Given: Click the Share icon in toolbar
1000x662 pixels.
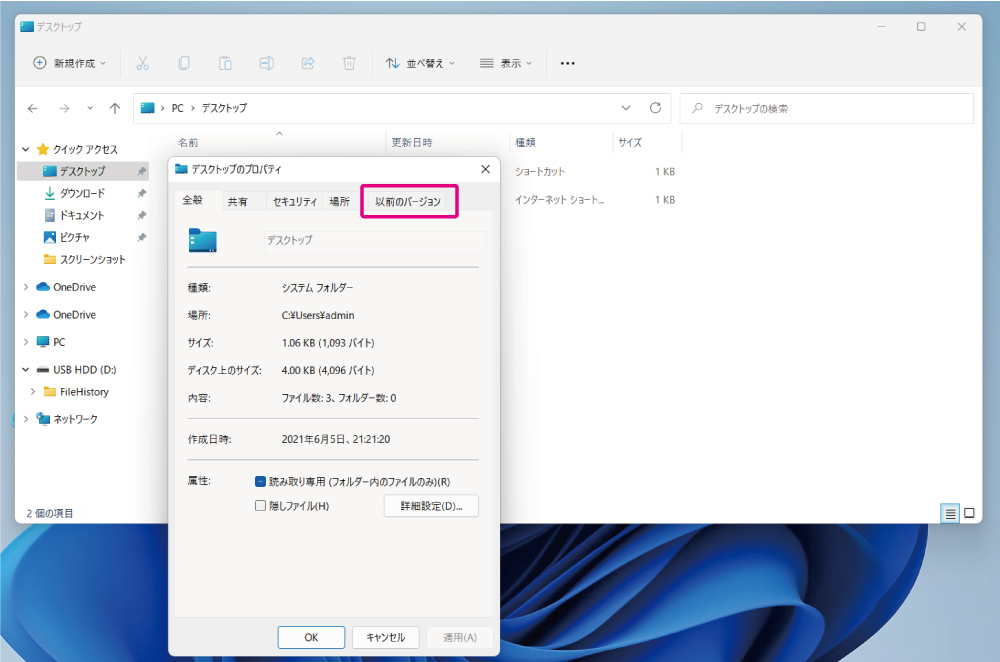Looking at the screenshot, I should pos(308,63).
